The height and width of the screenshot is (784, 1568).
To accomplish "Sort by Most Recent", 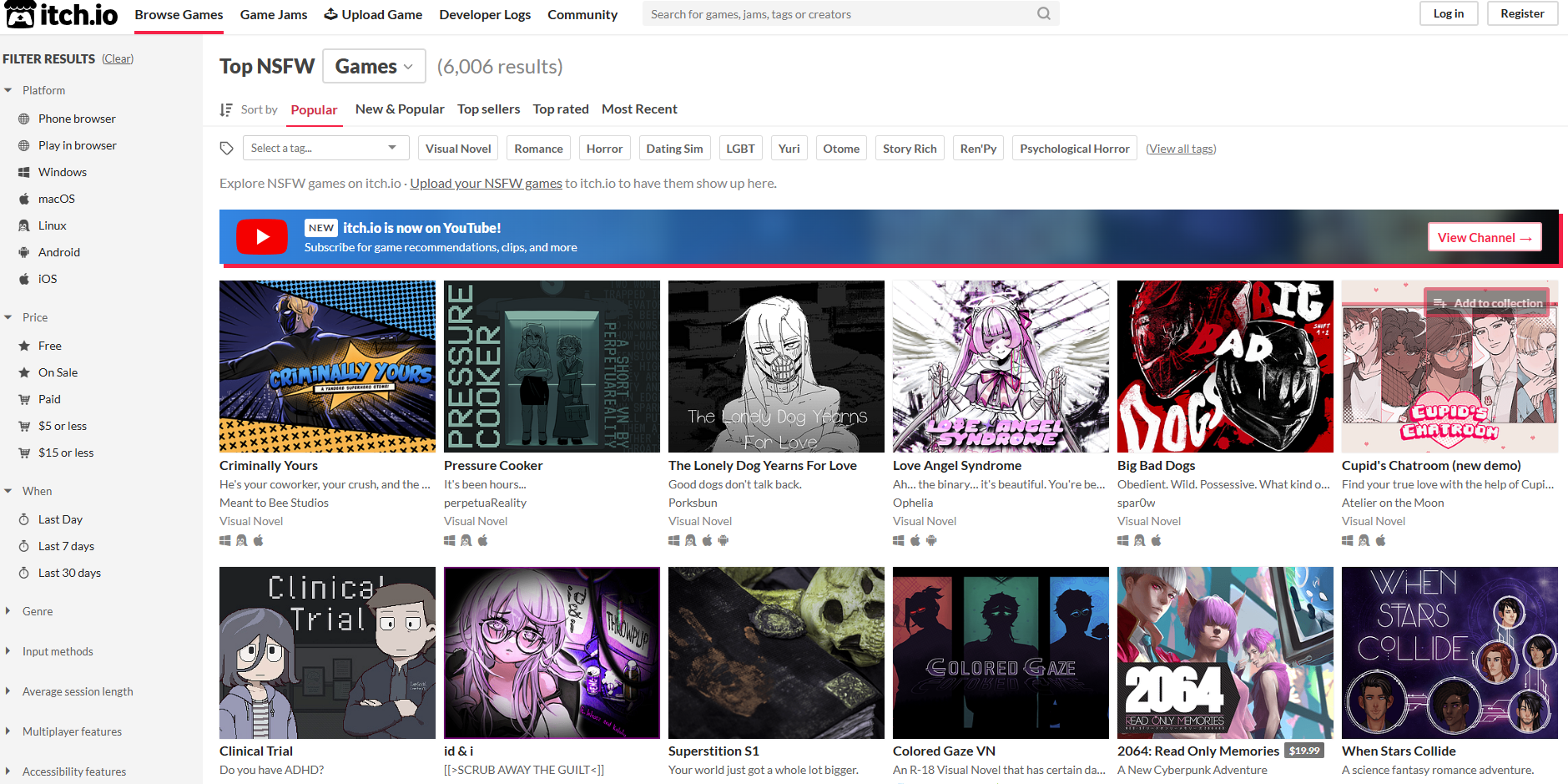I will (x=639, y=109).
